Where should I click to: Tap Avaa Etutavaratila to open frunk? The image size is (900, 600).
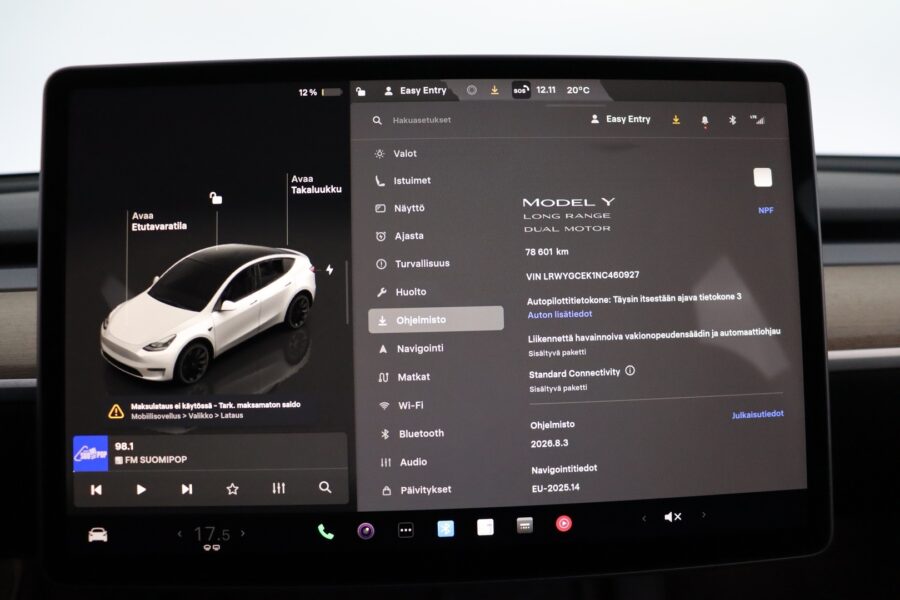point(159,221)
